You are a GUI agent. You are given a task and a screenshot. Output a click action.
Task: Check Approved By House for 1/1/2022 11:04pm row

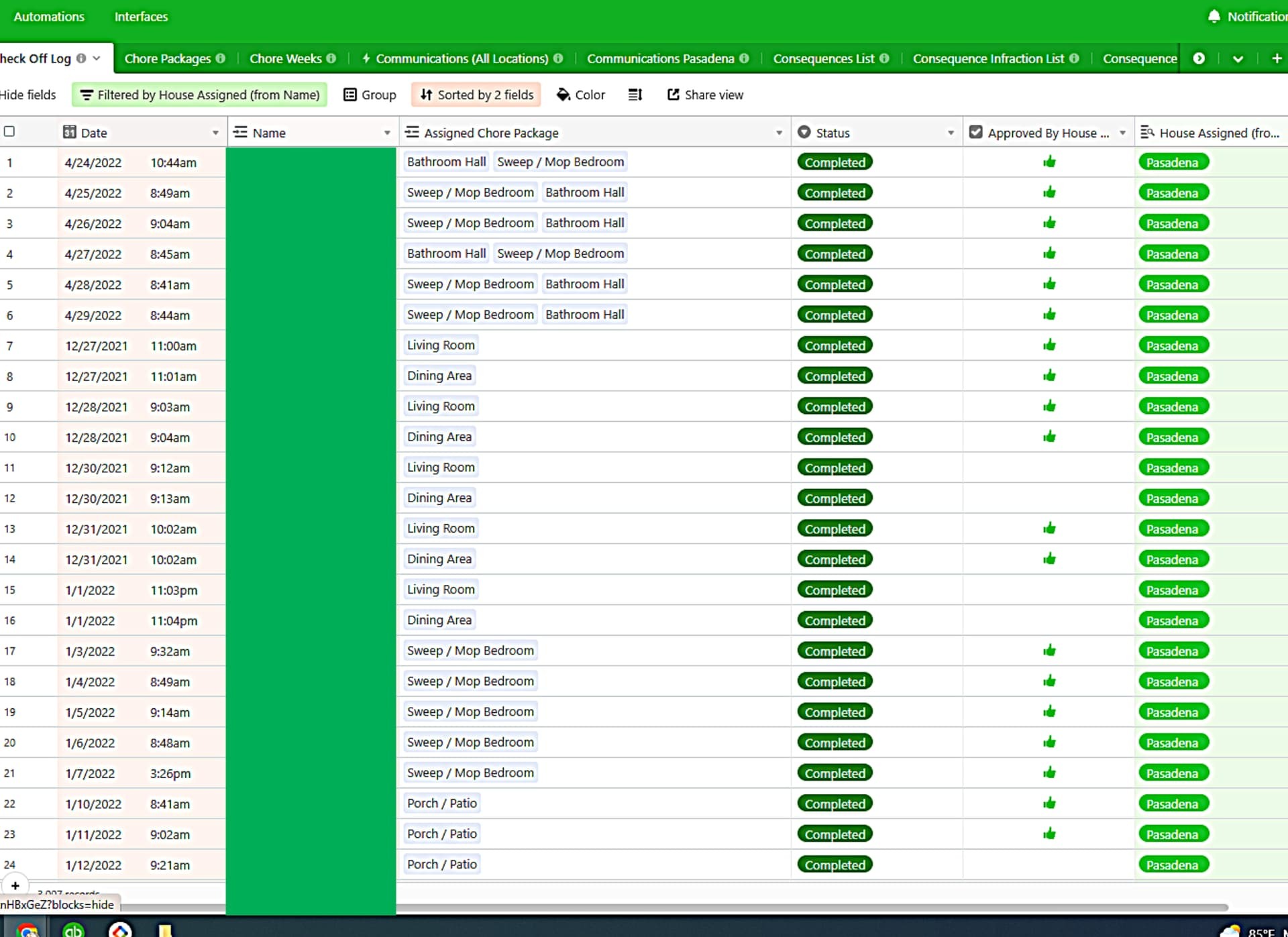coord(1049,620)
